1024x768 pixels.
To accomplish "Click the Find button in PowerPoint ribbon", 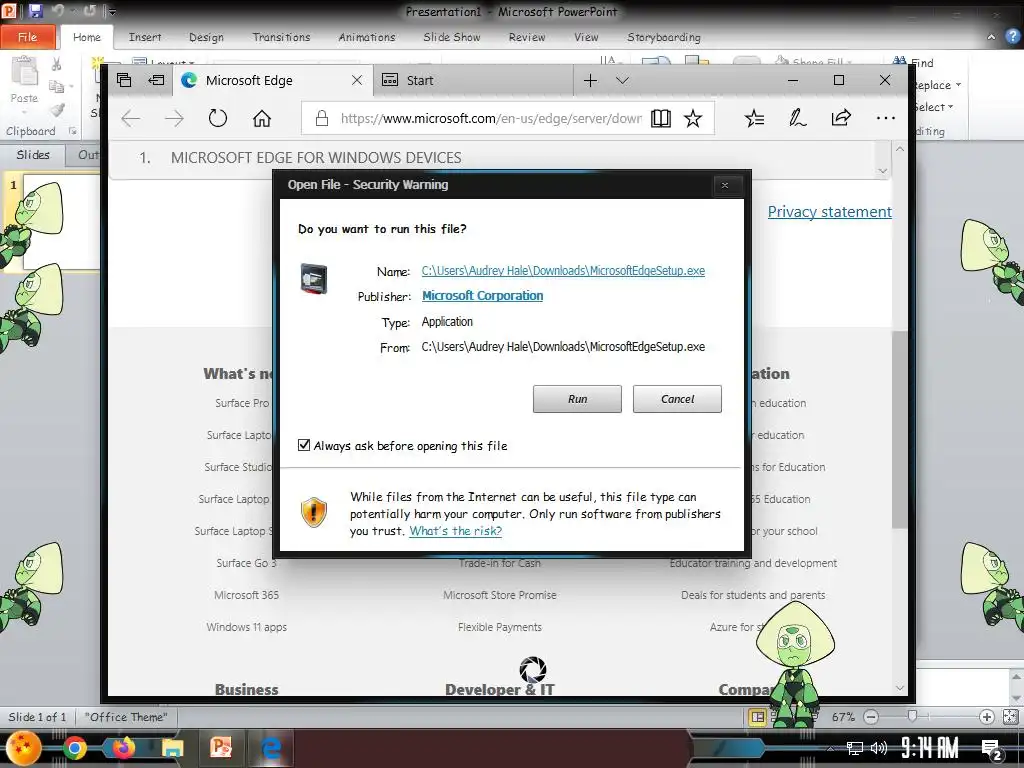I will pos(914,63).
